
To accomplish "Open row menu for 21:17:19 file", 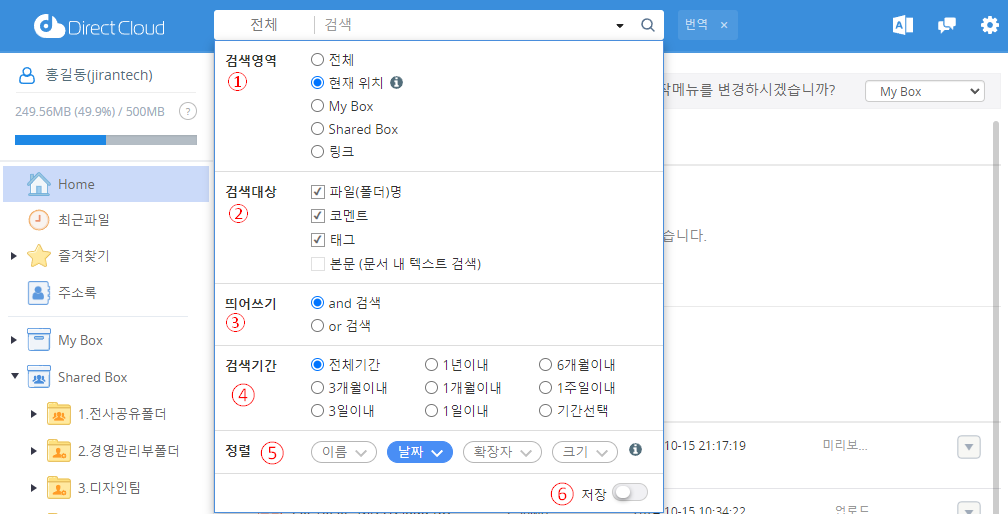I will (969, 447).
